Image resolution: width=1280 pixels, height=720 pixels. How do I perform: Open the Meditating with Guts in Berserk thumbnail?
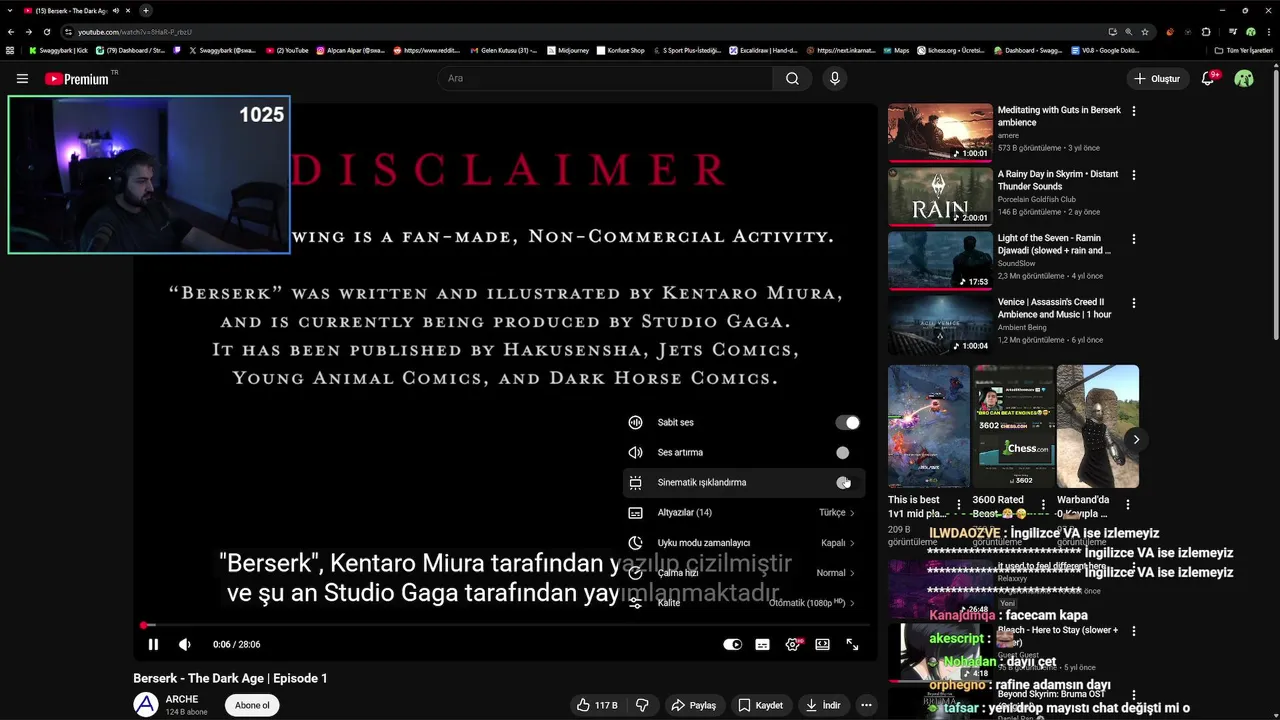[x=940, y=132]
